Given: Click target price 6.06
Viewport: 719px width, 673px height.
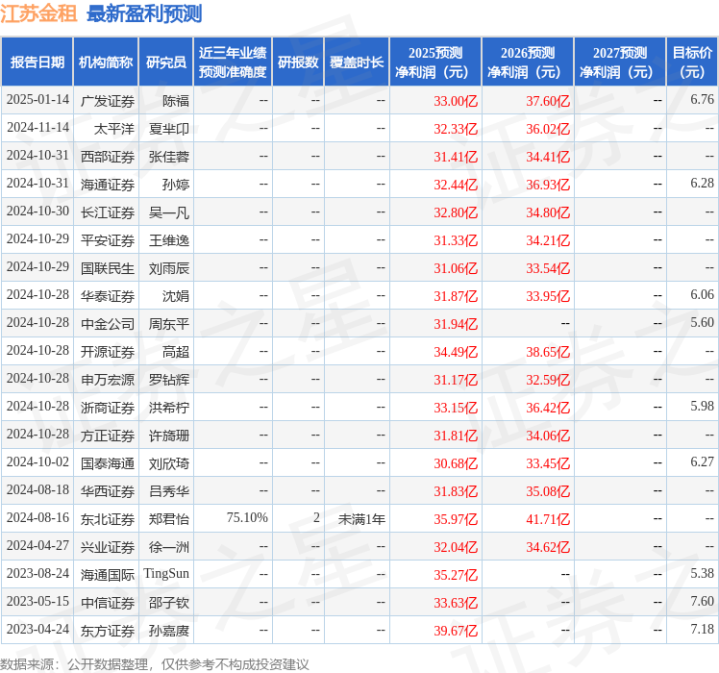Looking at the screenshot, I should point(702,295).
